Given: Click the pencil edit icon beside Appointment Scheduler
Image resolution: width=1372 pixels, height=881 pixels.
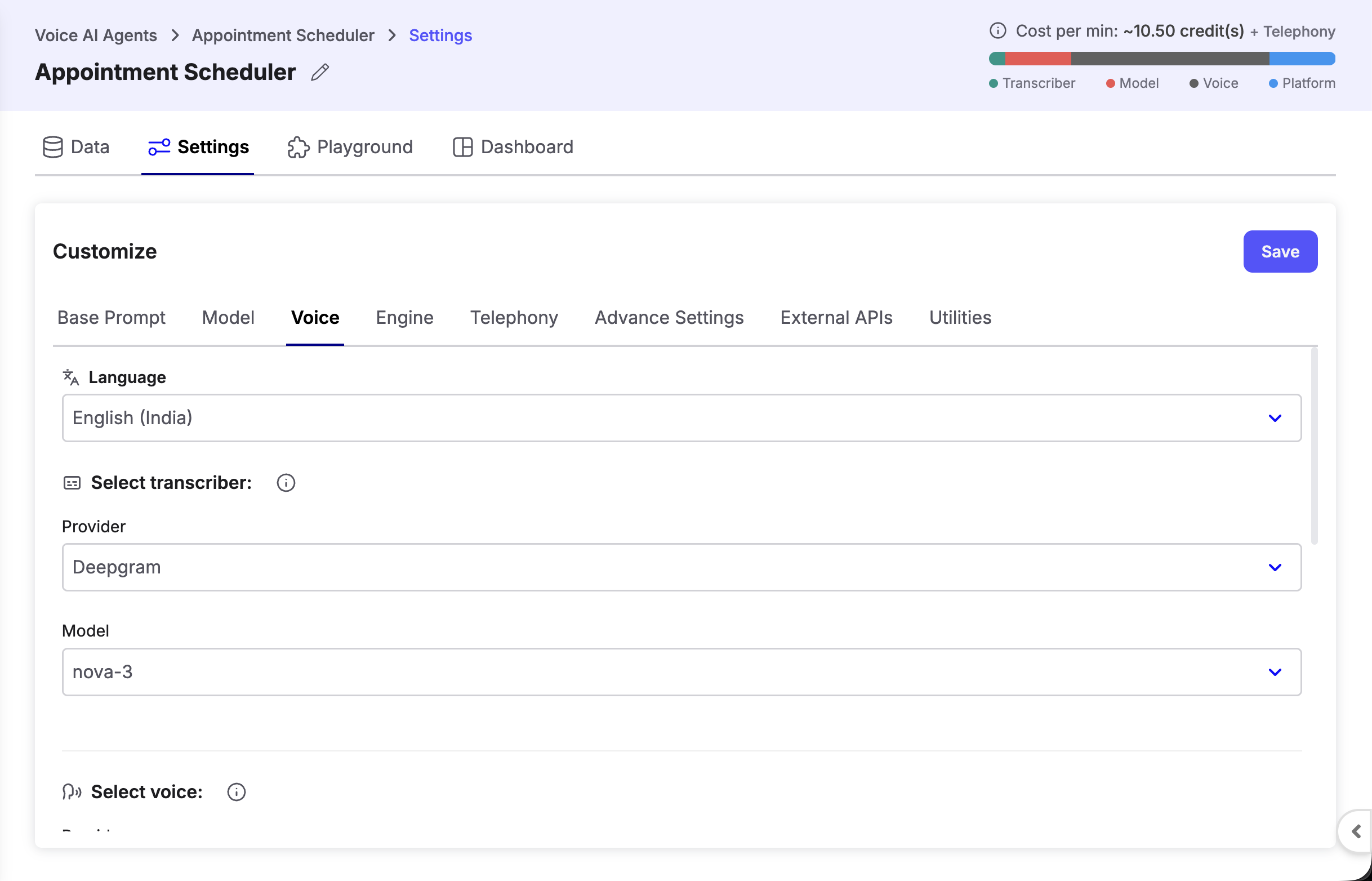Looking at the screenshot, I should 320,72.
